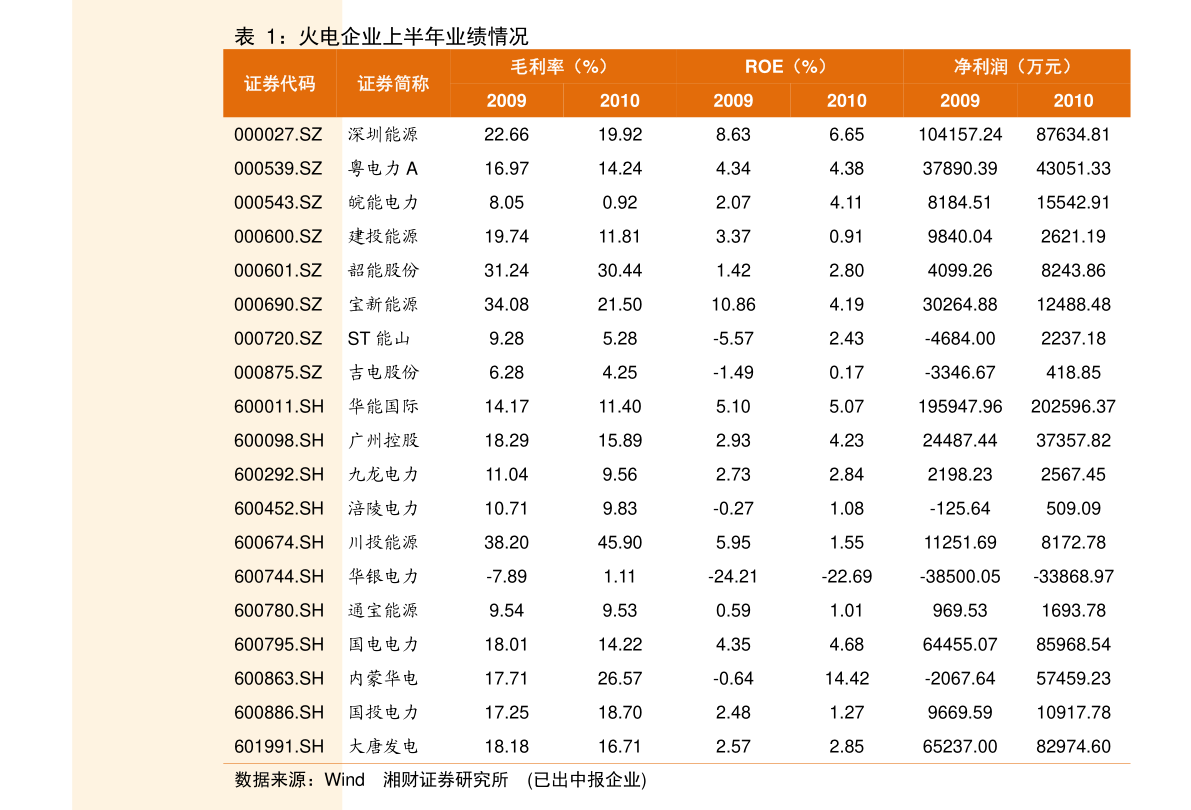Select the 证券简称 column header
Viewport: 1191px width, 810px height.
393,84
